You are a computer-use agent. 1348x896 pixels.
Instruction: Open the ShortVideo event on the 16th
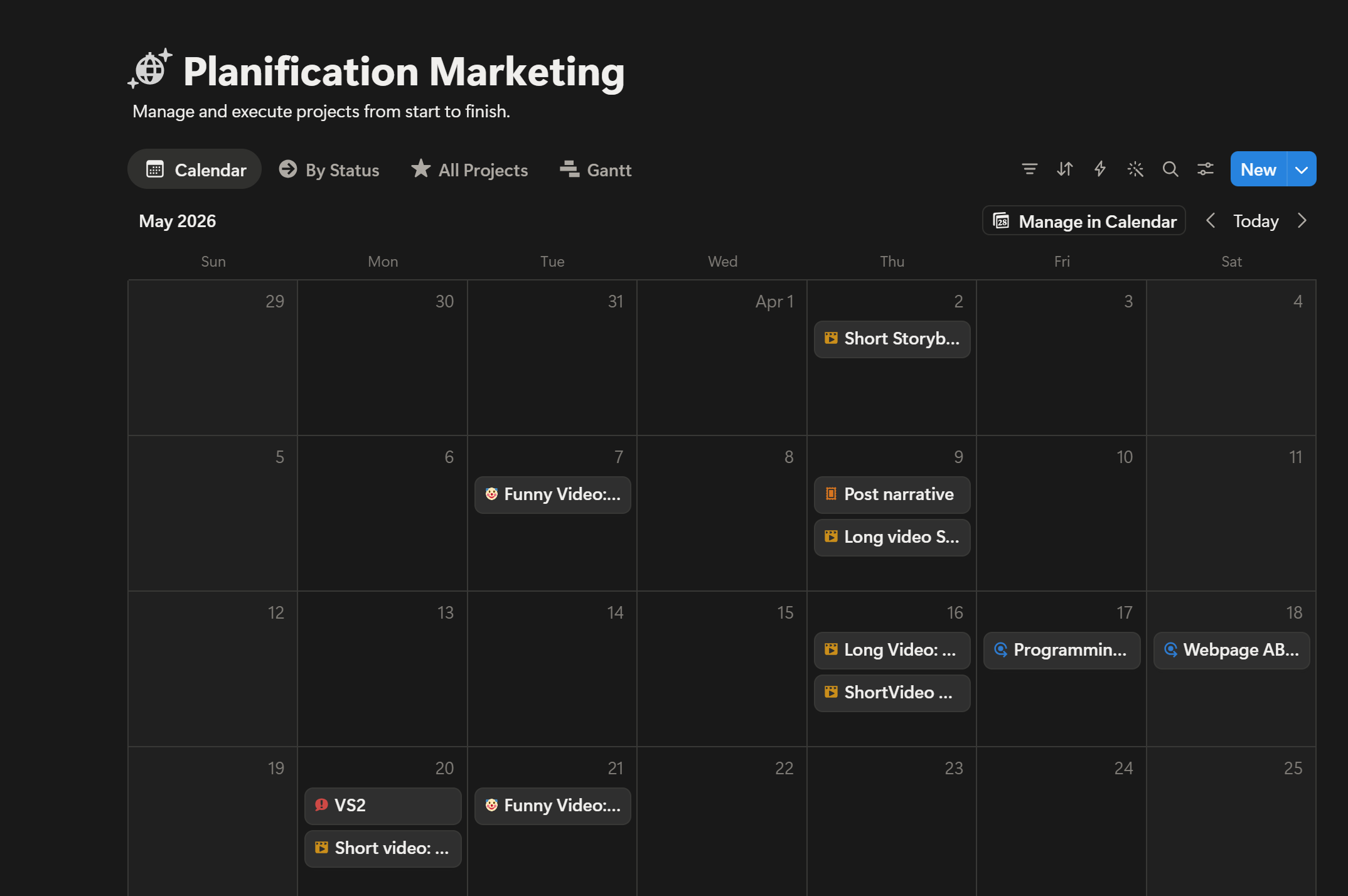pos(892,693)
